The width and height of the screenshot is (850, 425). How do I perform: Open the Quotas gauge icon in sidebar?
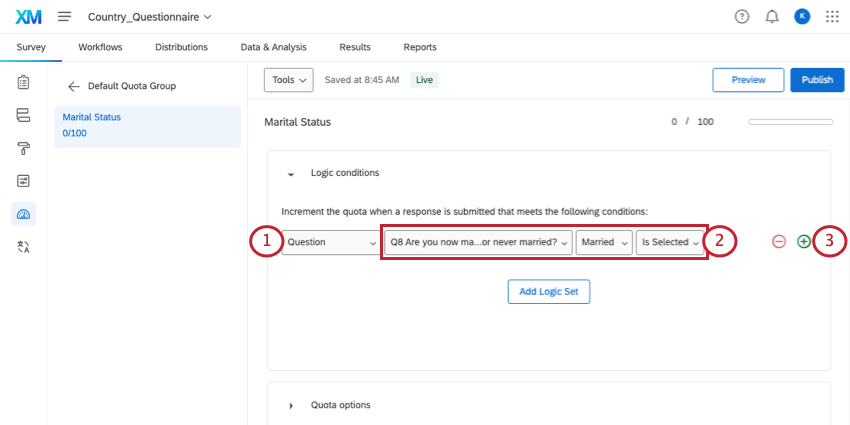coord(23,214)
